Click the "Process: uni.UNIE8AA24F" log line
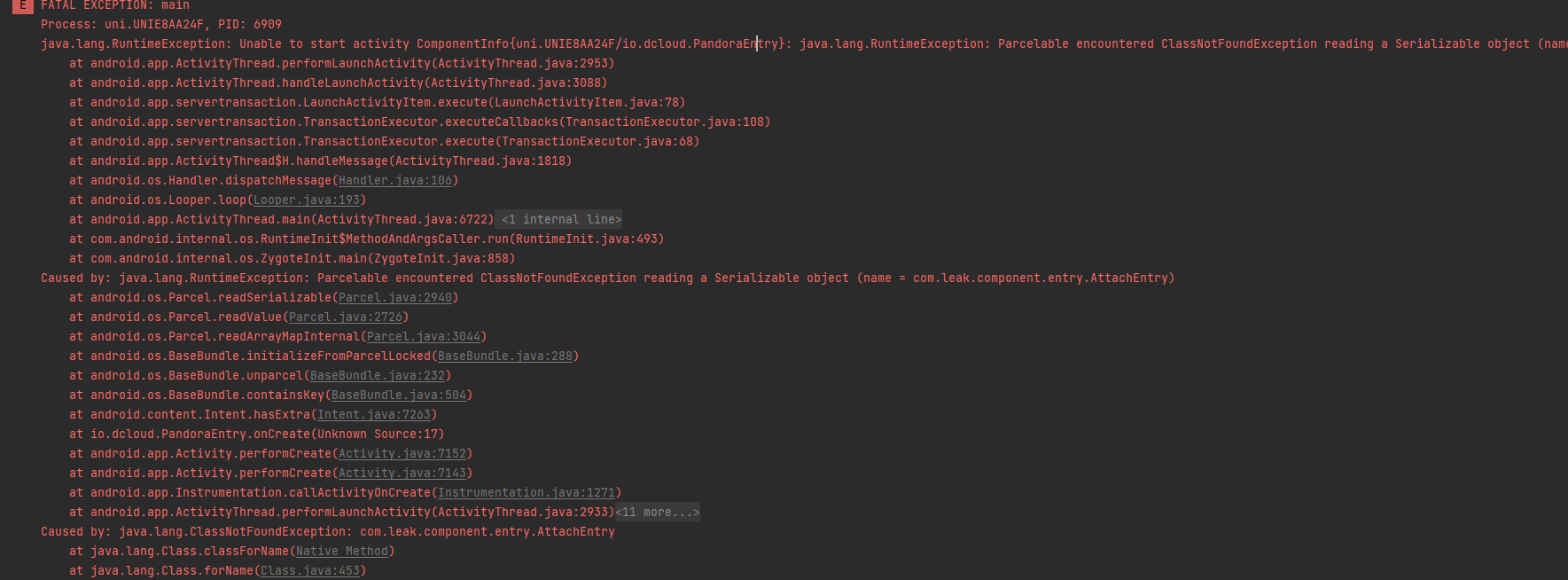 tap(161, 24)
